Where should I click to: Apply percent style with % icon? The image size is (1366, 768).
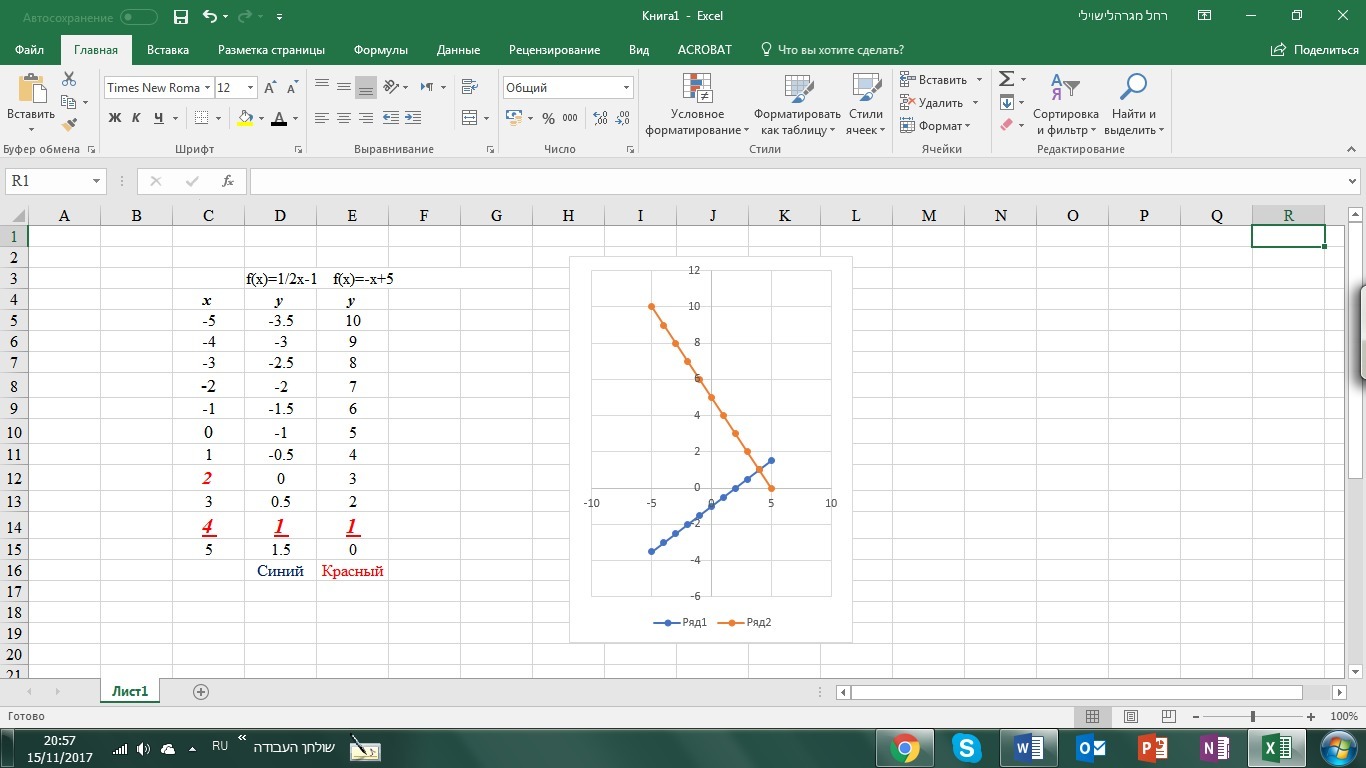548,118
